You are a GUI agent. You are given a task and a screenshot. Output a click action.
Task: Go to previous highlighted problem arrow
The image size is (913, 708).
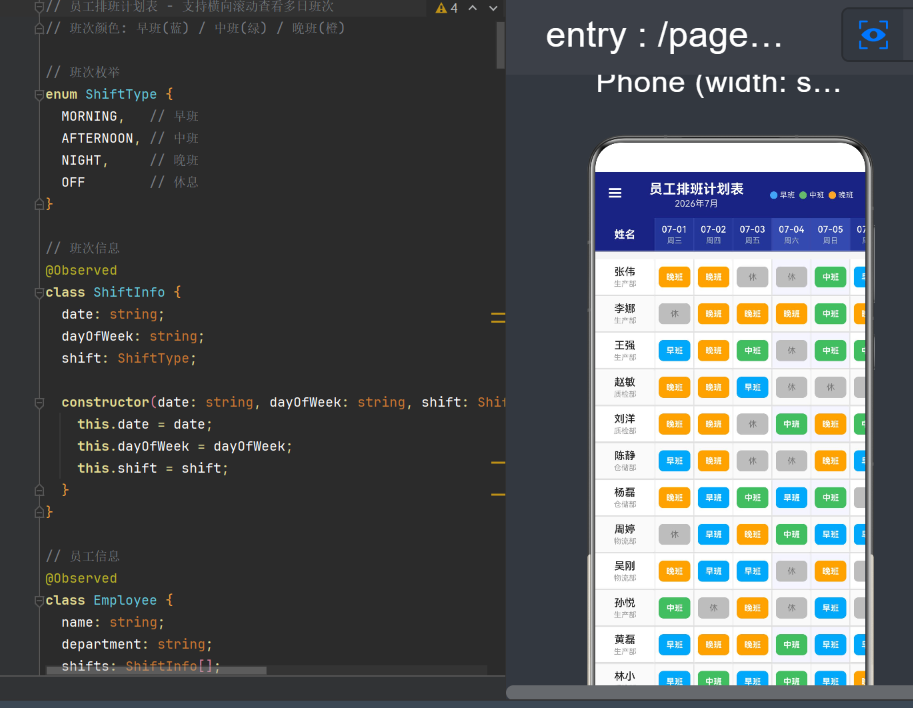point(473,8)
